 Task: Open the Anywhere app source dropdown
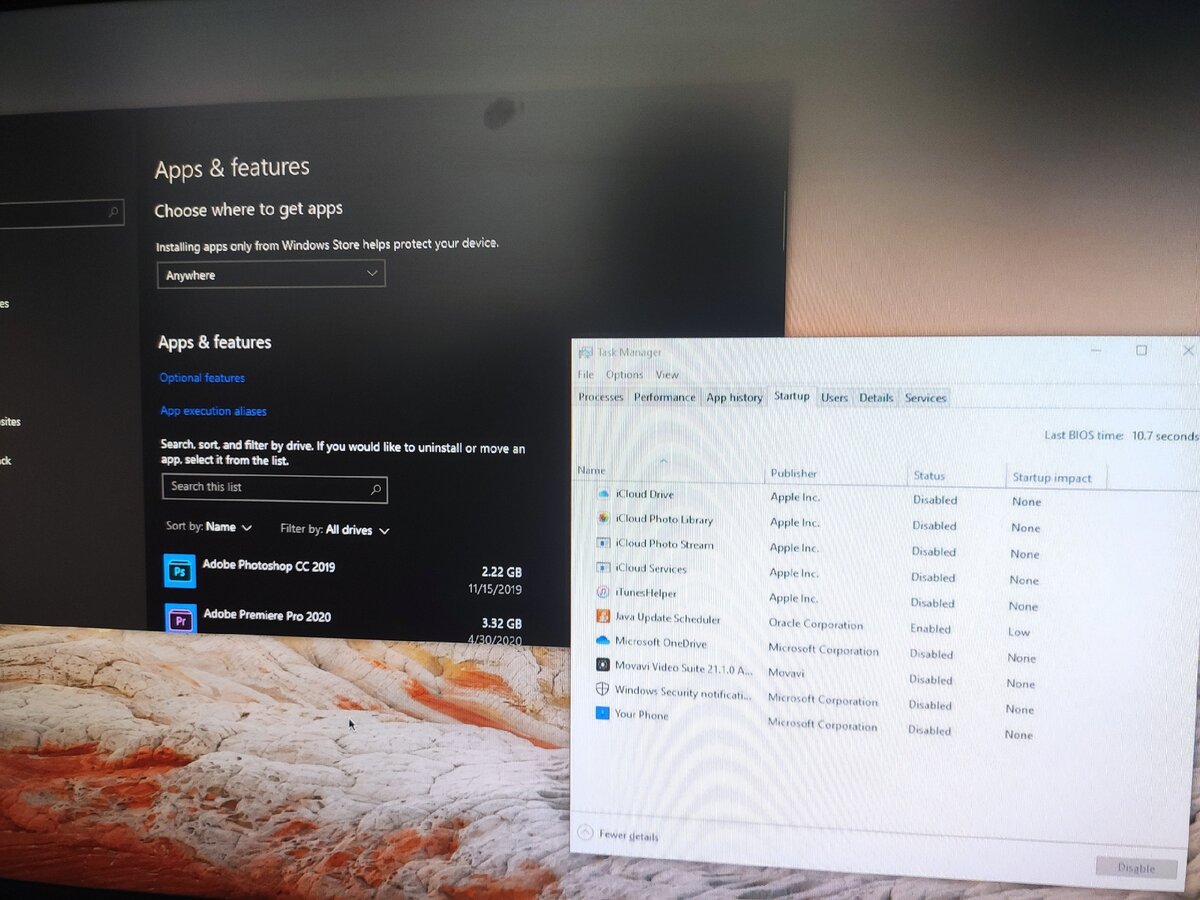click(x=271, y=274)
